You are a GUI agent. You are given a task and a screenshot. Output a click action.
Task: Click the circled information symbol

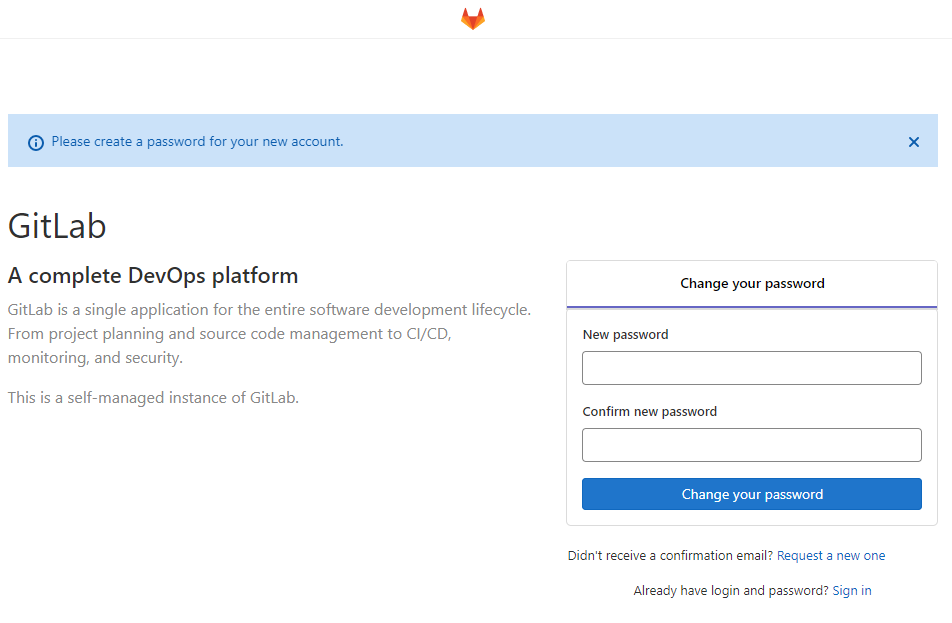36,142
